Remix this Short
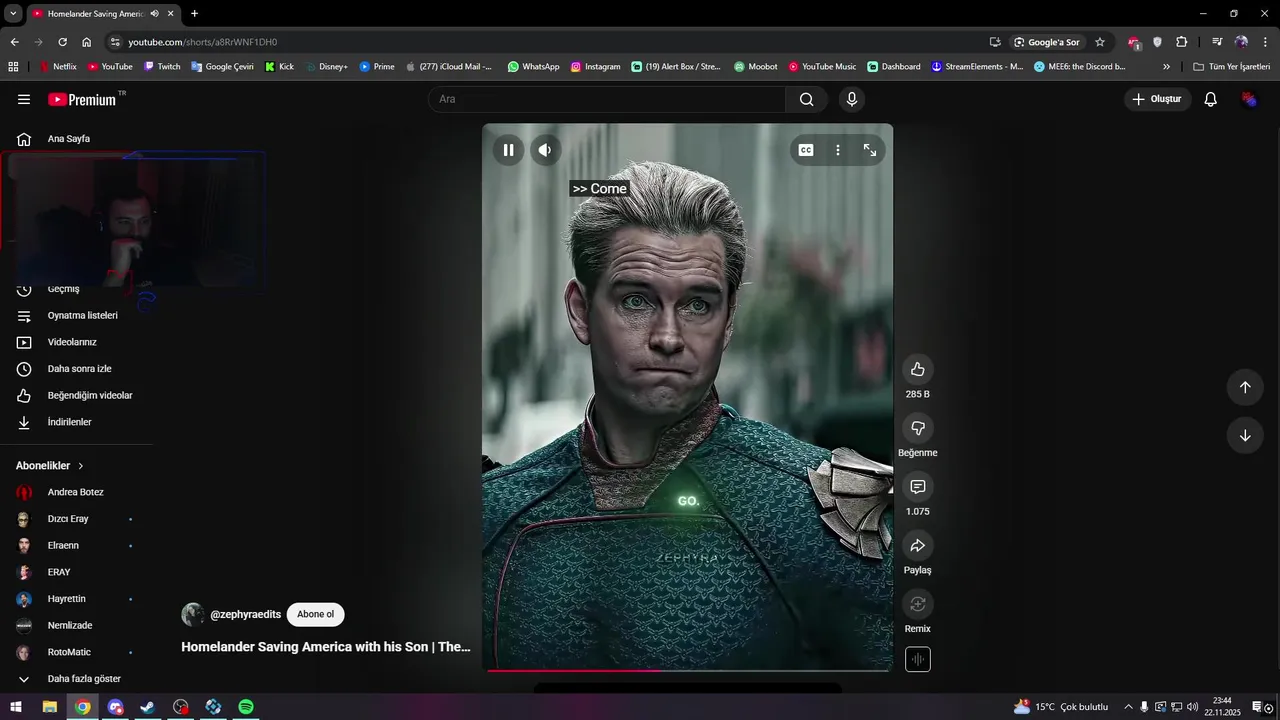 [x=918, y=604]
